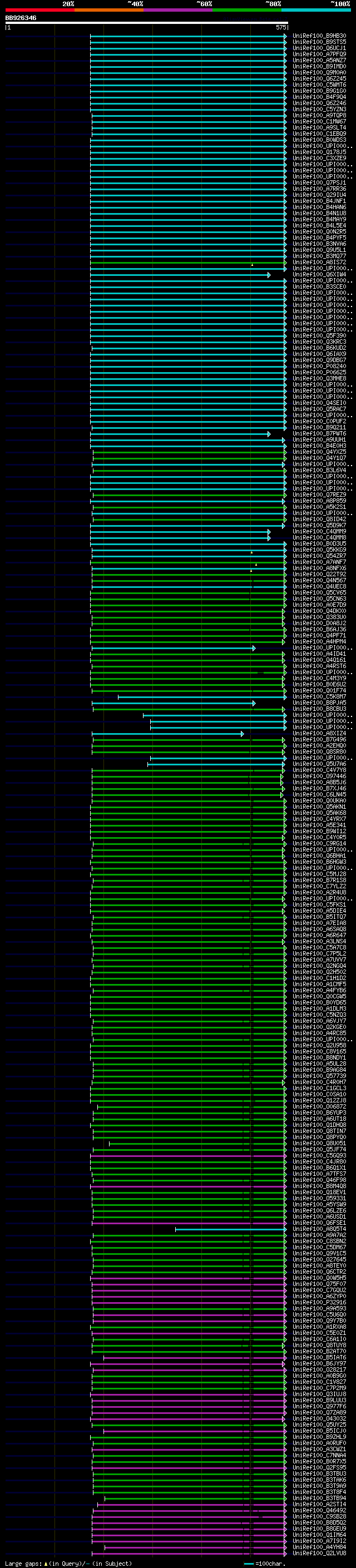Image resolution: width=356 pixels, height=1568 pixels.
Task: Select hit label UniRef100_Q6BHA1
Action: click(319, 856)
